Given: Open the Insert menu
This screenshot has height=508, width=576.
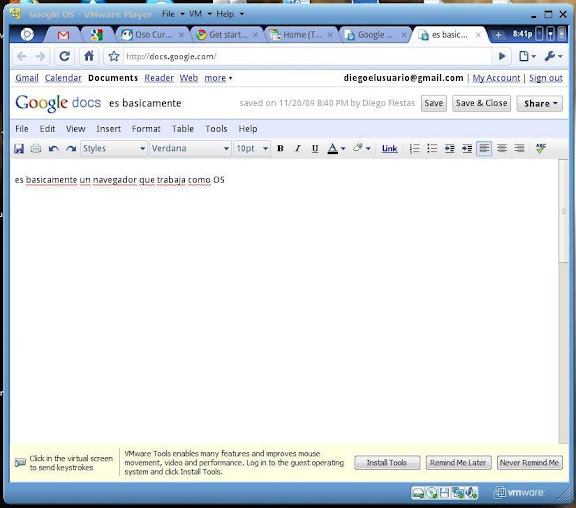Looking at the screenshot, I should pyautogui.click(x=109, y=129).
